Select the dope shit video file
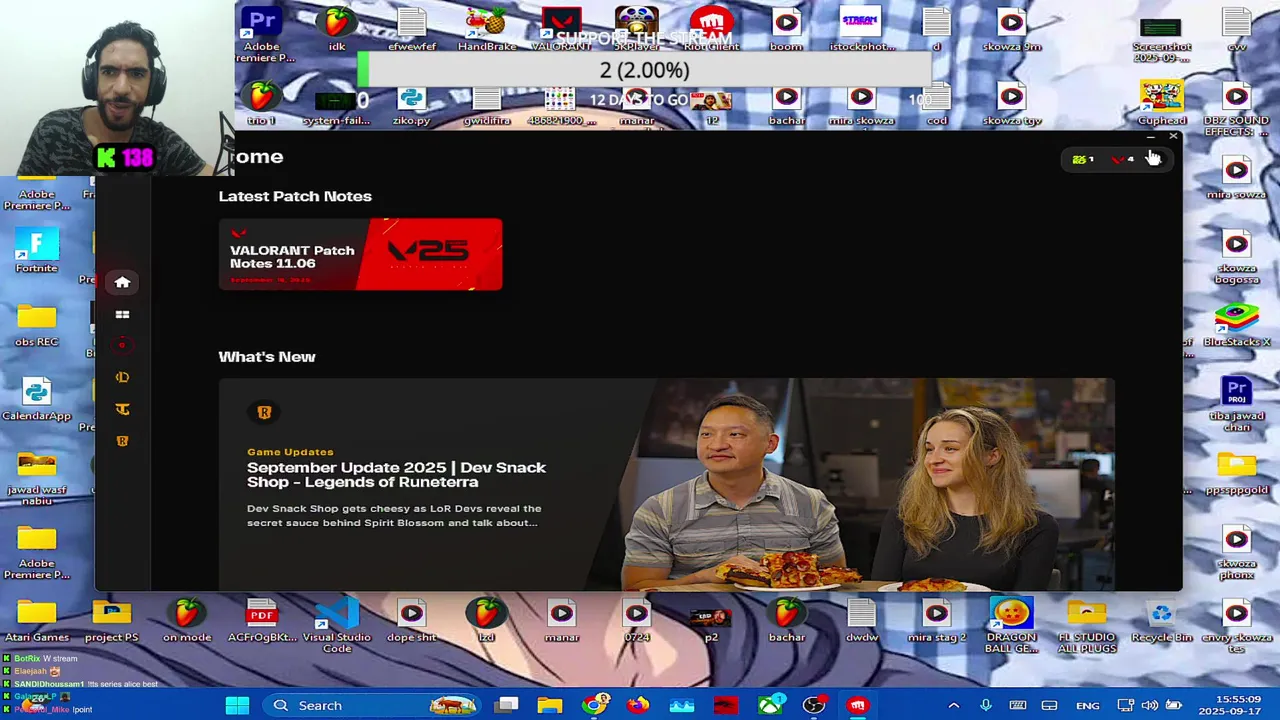This screenshot has width=1280, height=720. pyautogui.click(x=411, y=620)
